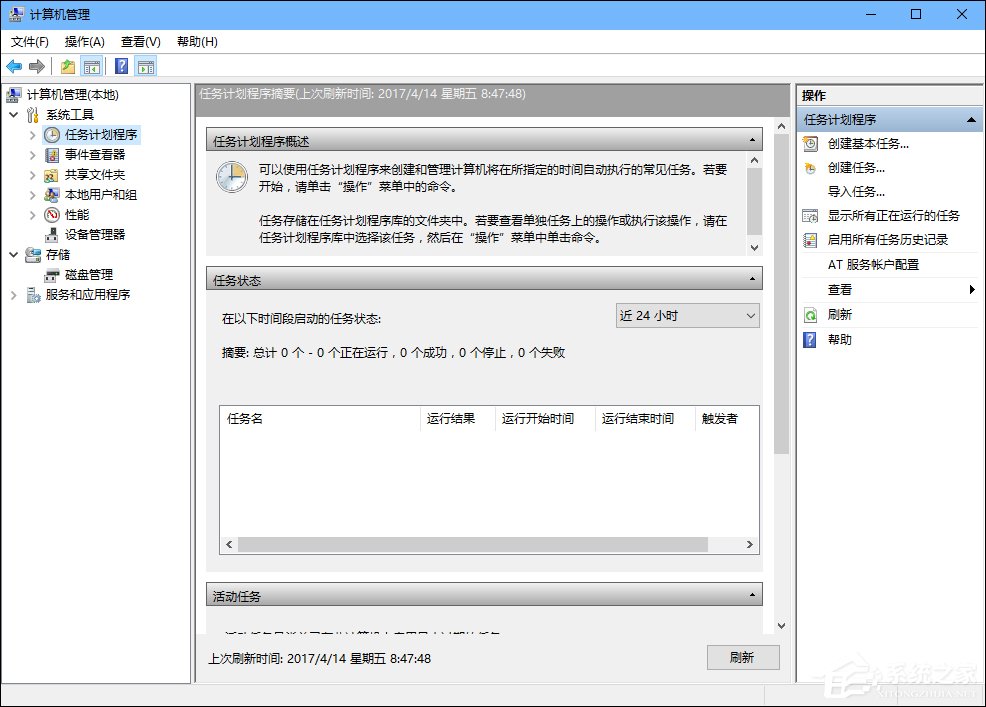The height and width of the screenshot is (707, 986).
Task: Open the 操作(A) menu
Action: coord(84,42)
